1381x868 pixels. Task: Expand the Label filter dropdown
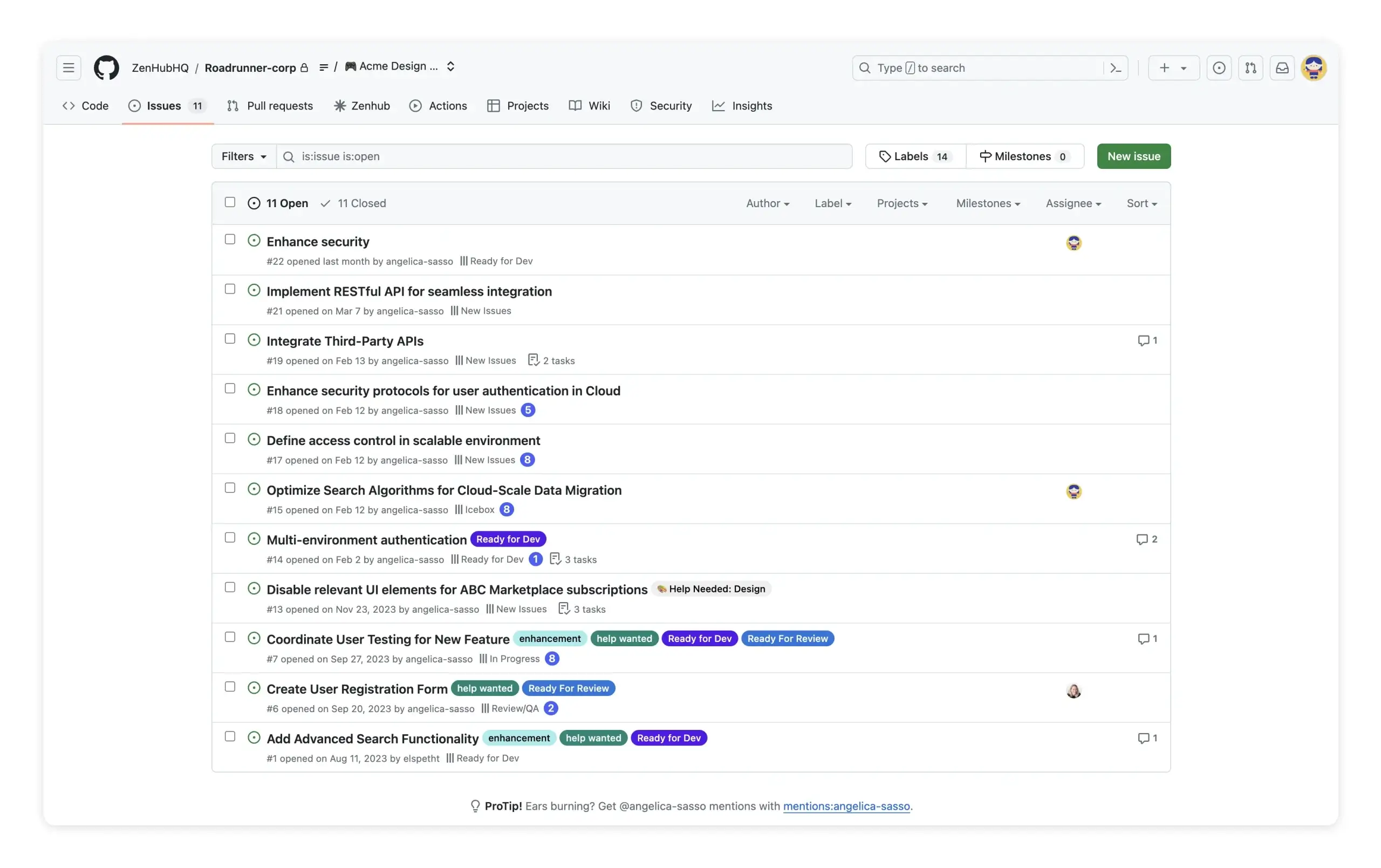click(x=833, y=203)
